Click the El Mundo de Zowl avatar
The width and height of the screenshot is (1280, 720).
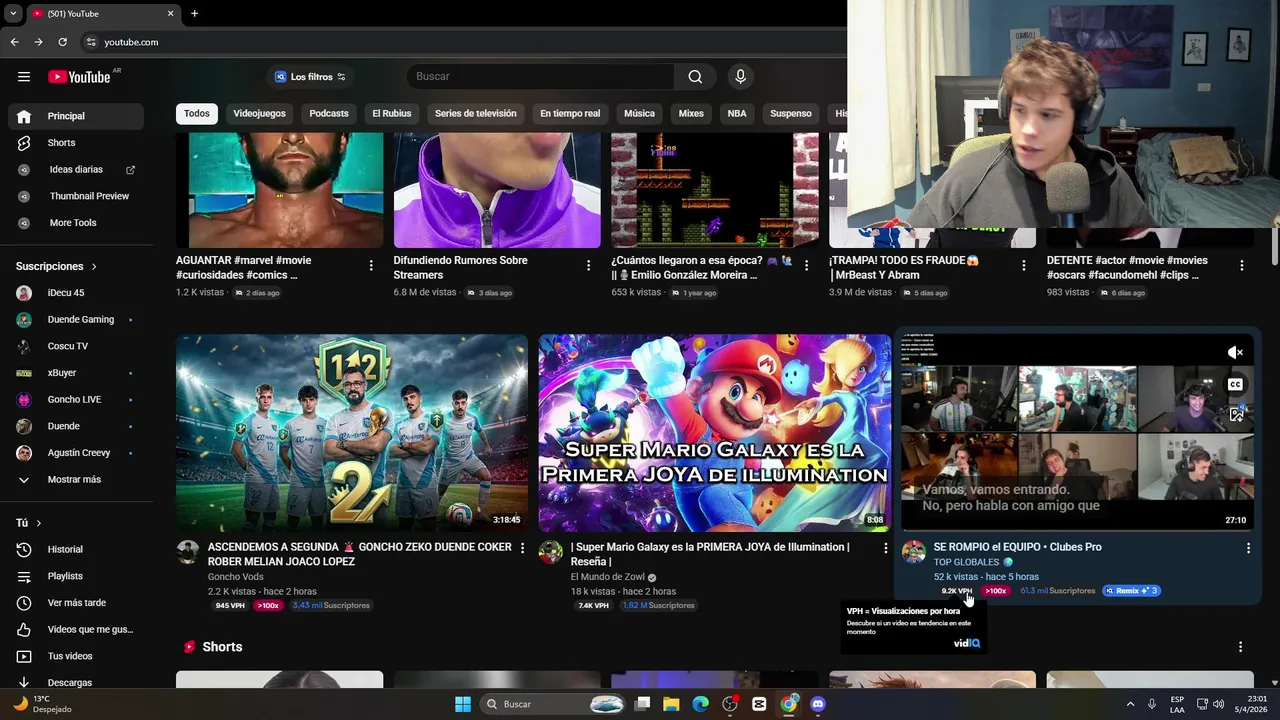[551, 552]
